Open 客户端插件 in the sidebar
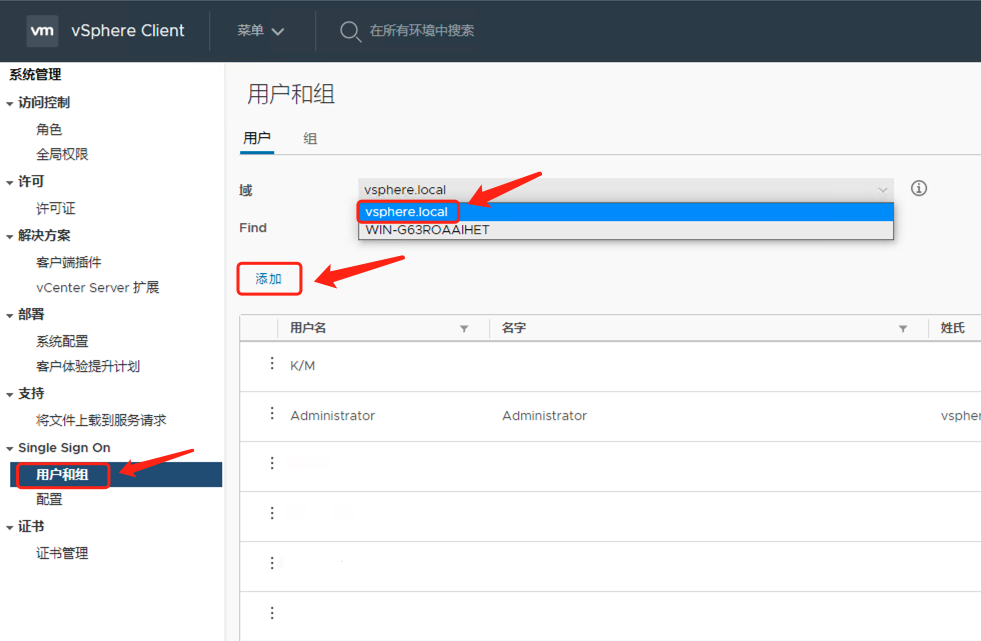This screenshot has width=981, height=641. (68, 263)
